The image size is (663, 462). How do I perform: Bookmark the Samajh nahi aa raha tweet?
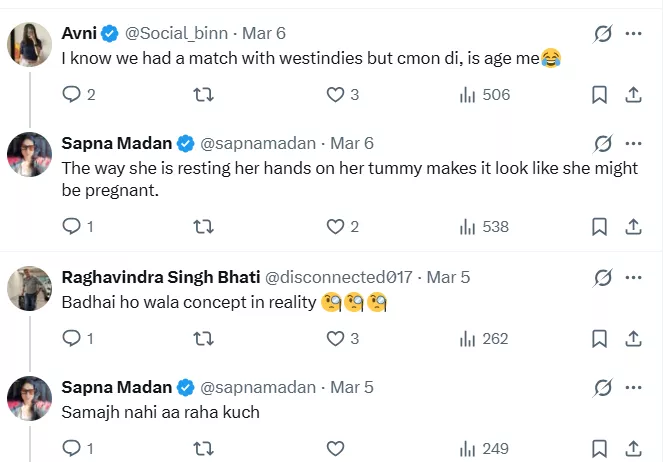[x=599, y=449]
